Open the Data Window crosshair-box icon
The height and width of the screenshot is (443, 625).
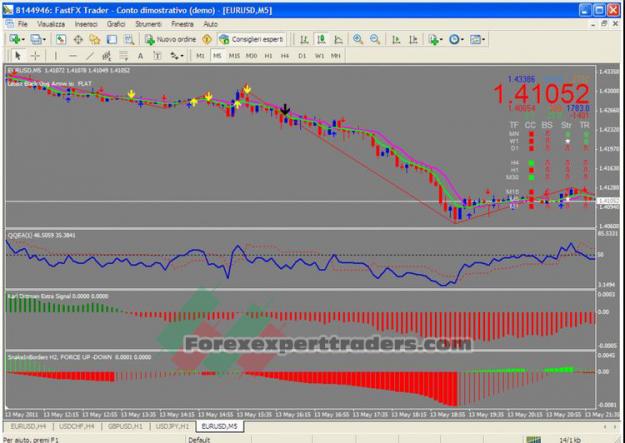point(78,39)
